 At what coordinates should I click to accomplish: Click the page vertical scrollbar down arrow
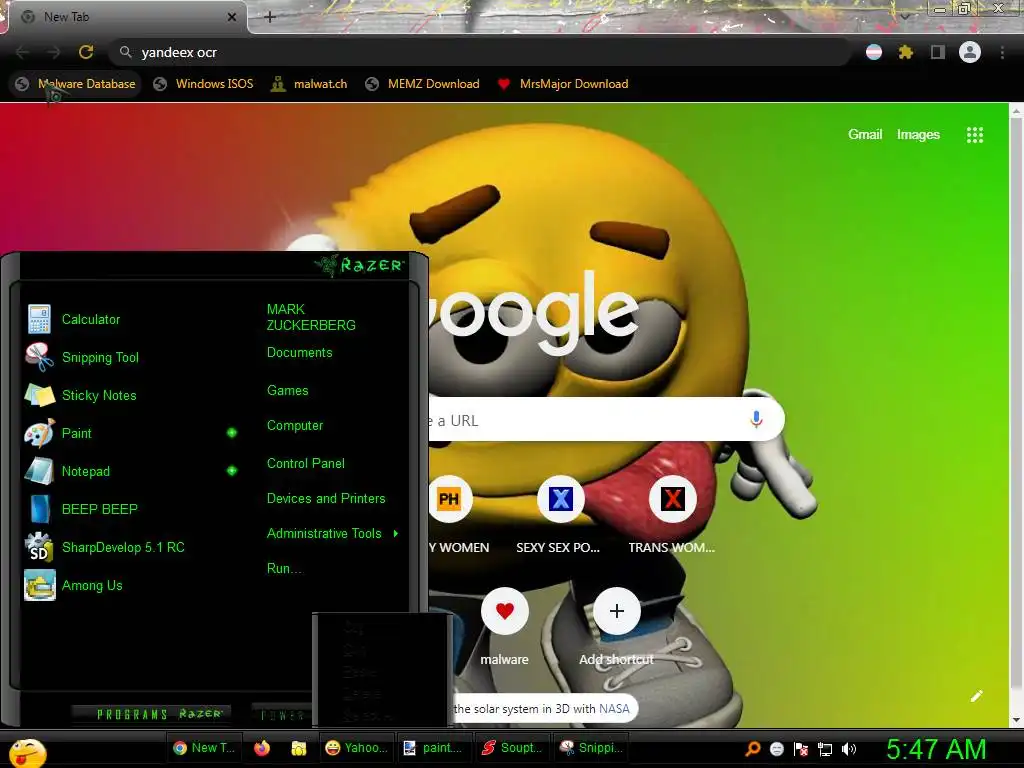(x=1016, y=720)
